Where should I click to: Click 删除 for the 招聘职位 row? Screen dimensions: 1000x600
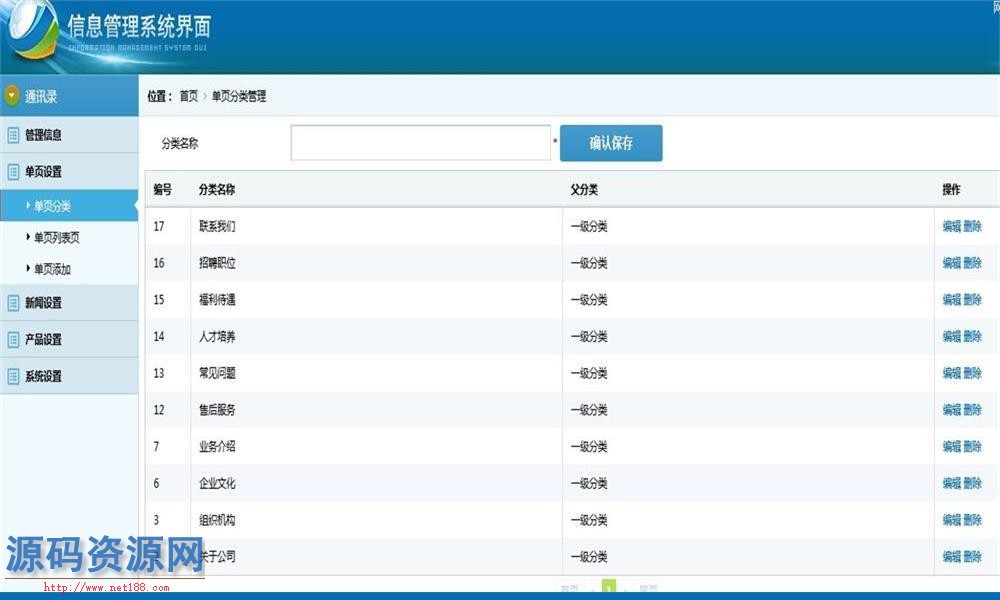pyautogui.click(x=972, y=263)
